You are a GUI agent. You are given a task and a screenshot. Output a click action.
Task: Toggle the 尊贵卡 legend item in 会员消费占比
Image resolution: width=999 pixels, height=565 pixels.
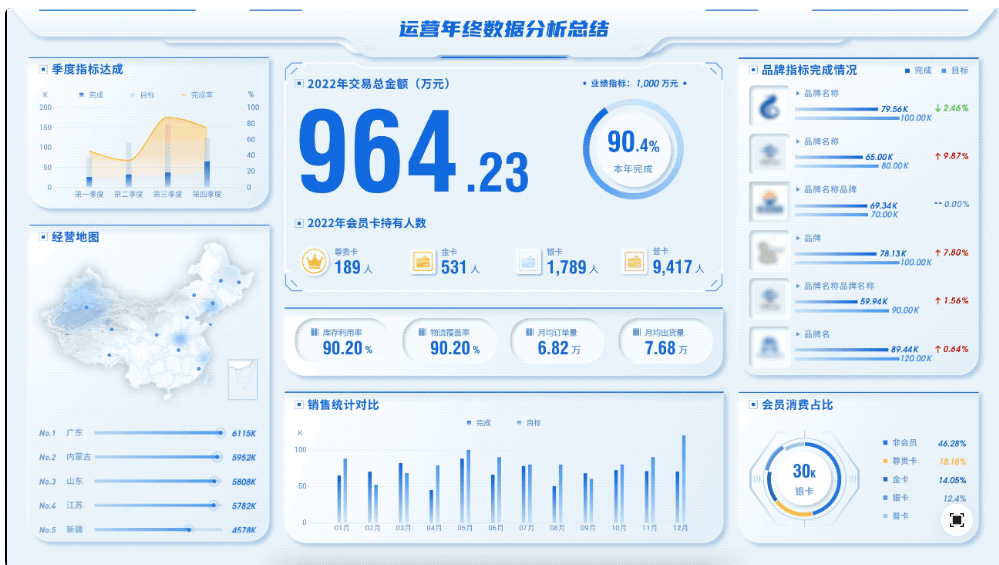point(900,461)
